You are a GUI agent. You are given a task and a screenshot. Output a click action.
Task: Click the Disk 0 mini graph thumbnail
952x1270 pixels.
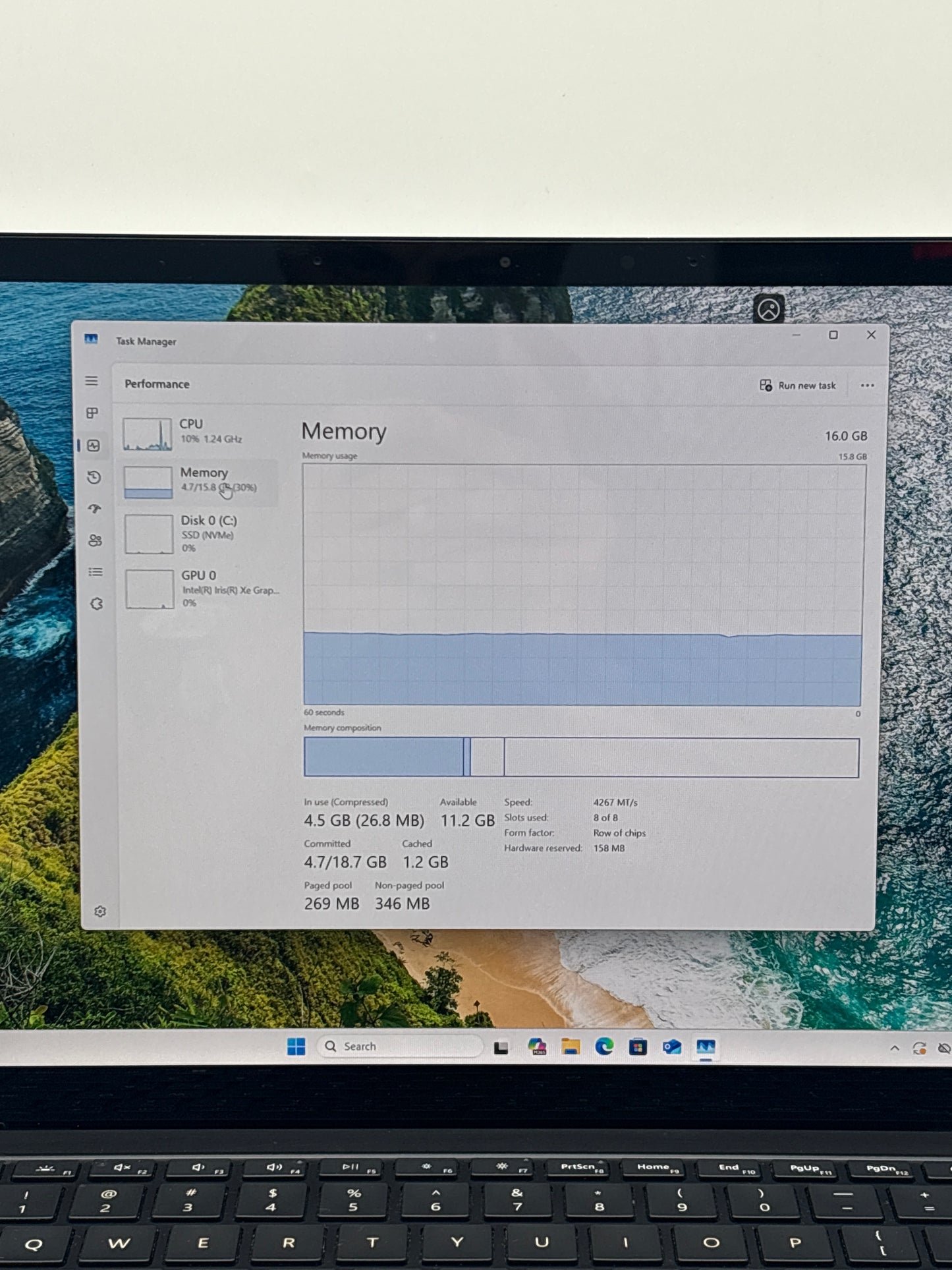[x=149, y=534]
